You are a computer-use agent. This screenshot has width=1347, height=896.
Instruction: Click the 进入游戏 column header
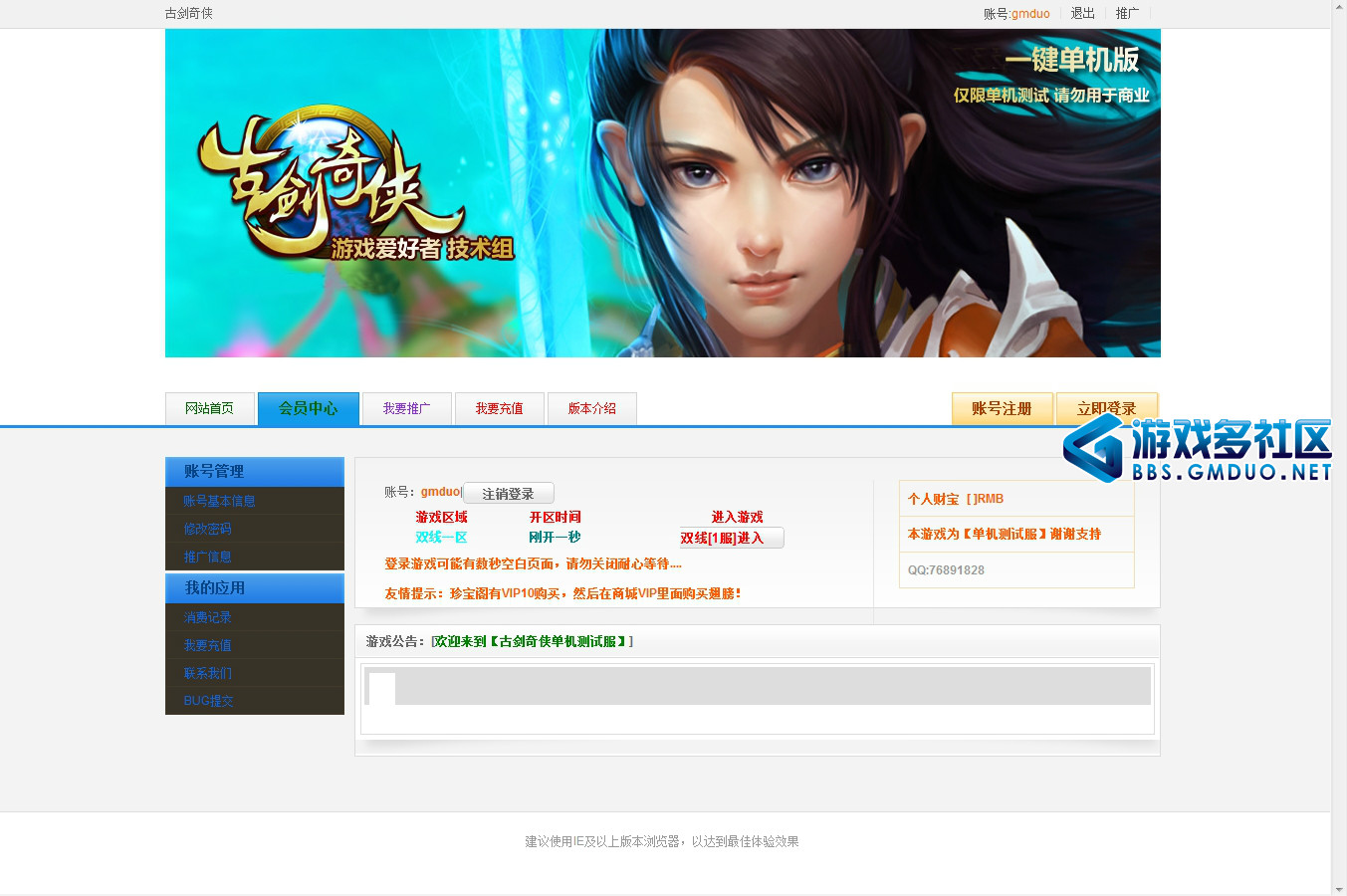point(737,517)
